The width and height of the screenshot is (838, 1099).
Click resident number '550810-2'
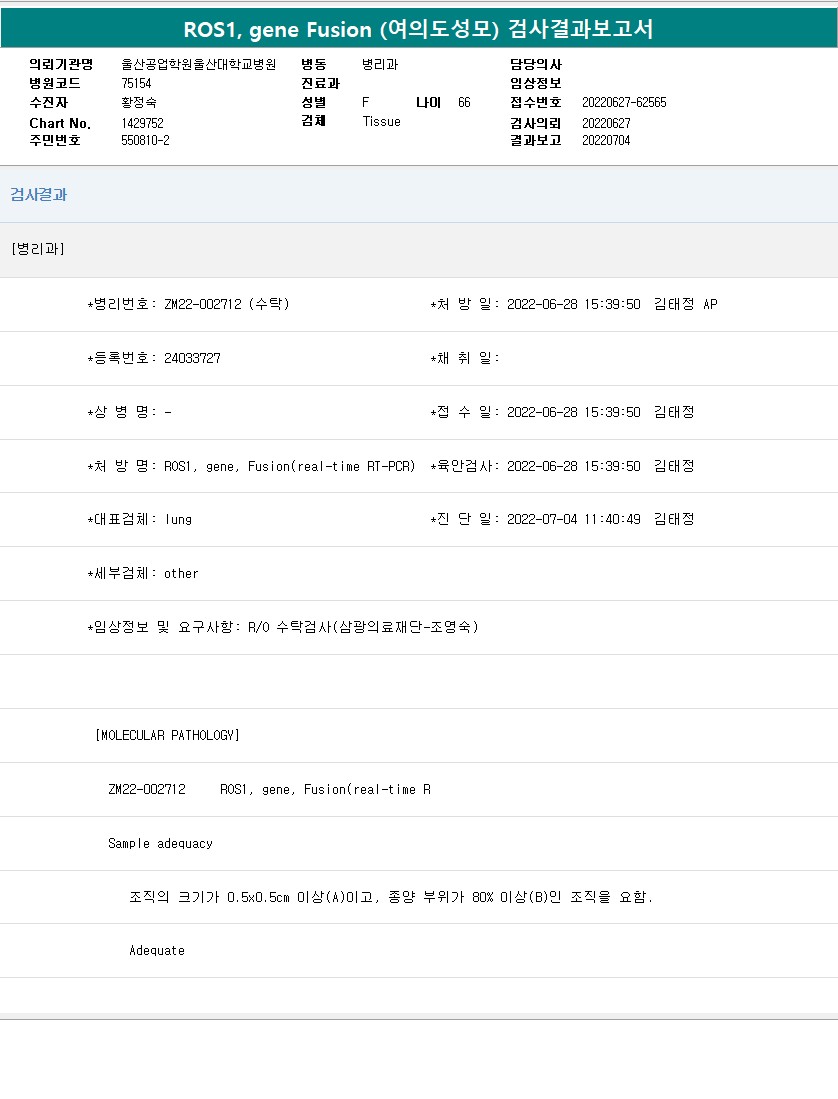[x=145, y=140]
